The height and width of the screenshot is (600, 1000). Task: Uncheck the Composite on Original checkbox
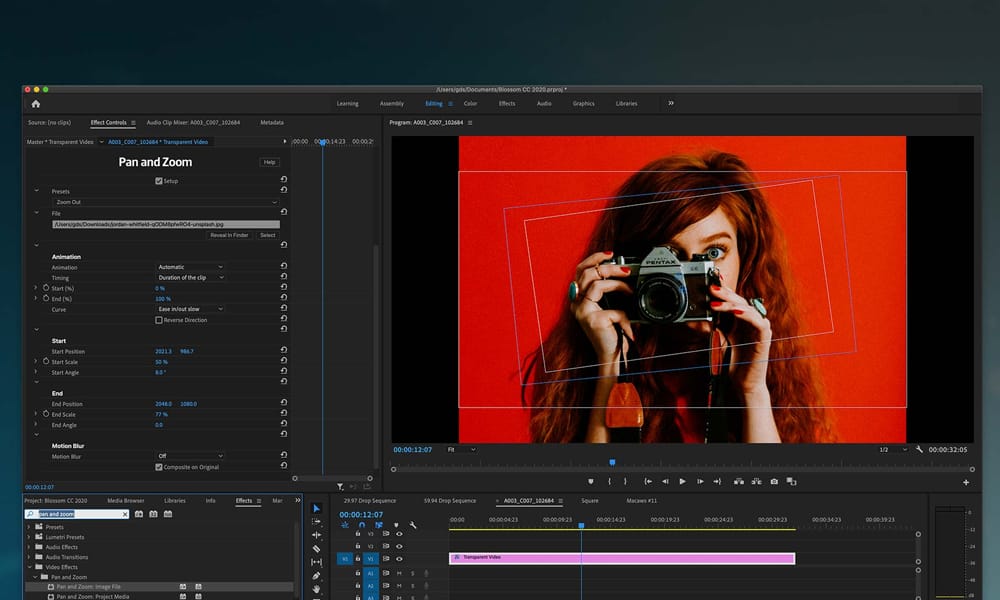[x=159, y=467]
